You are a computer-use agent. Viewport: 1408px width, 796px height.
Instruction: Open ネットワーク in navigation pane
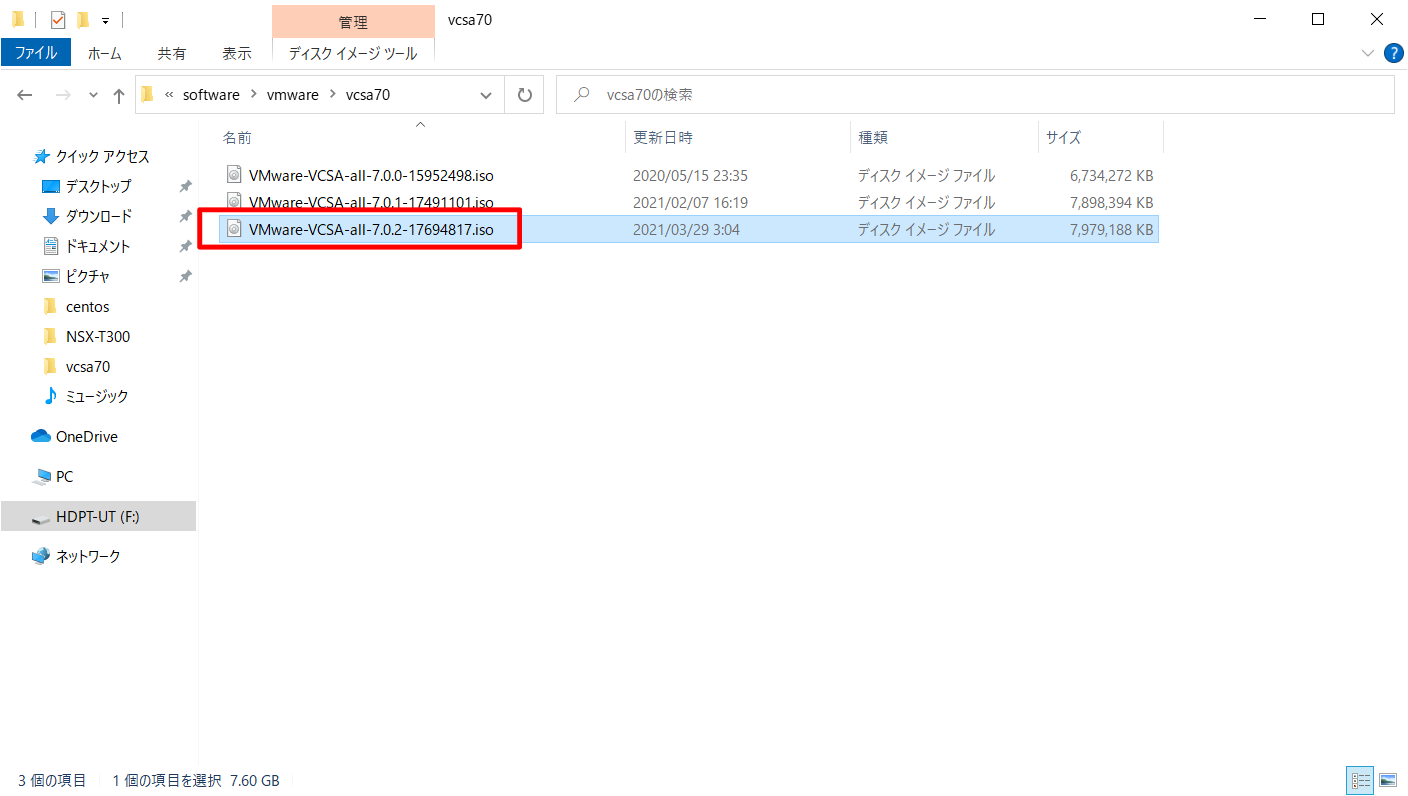click(x=88, y=556)
